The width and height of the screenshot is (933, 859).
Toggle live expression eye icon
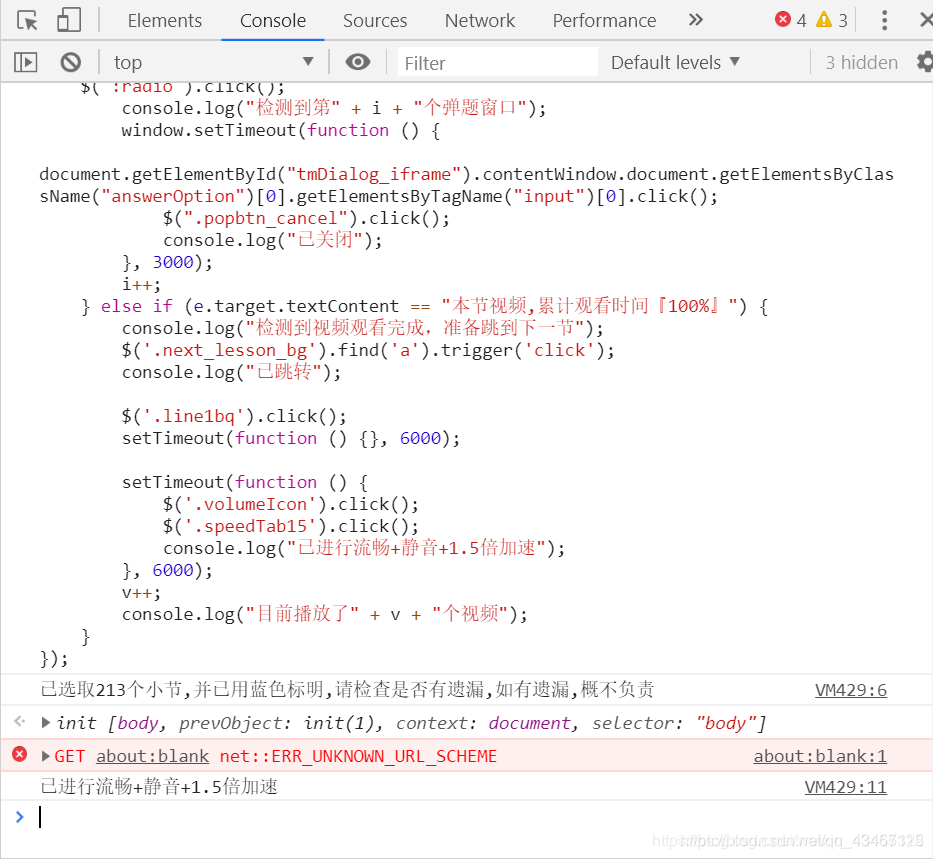[x=357, y=62]
